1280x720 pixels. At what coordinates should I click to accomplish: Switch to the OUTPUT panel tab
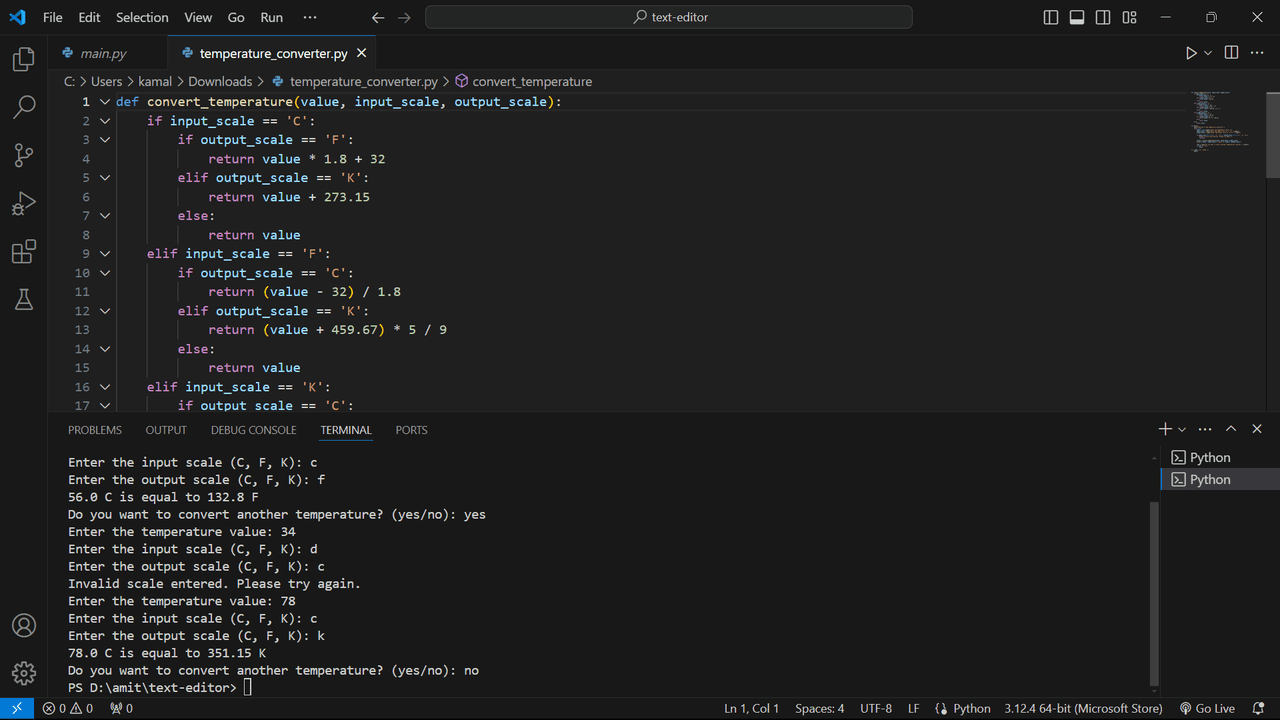166,430
